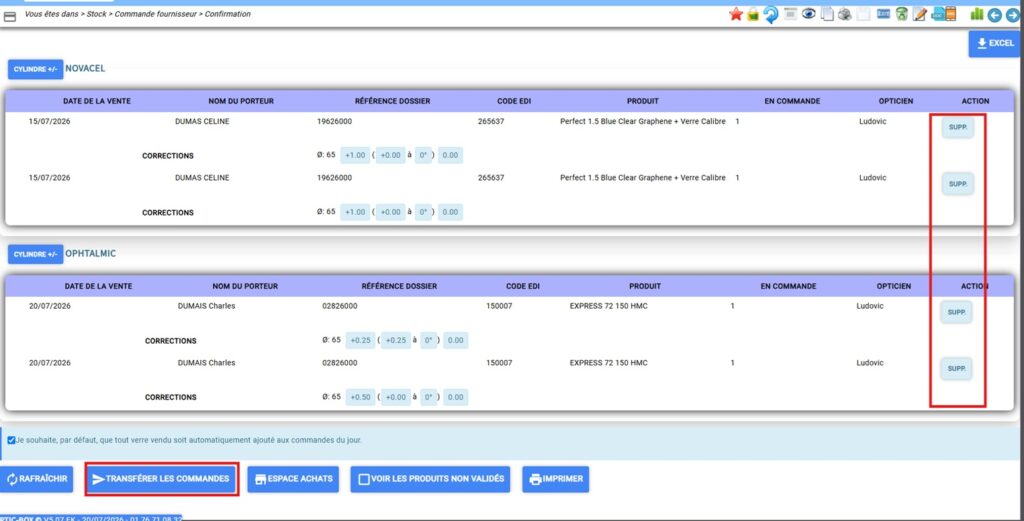Open the menu icon left of breadcrumb
This screenshot has height=521, width=1024.
pos(10,18)
